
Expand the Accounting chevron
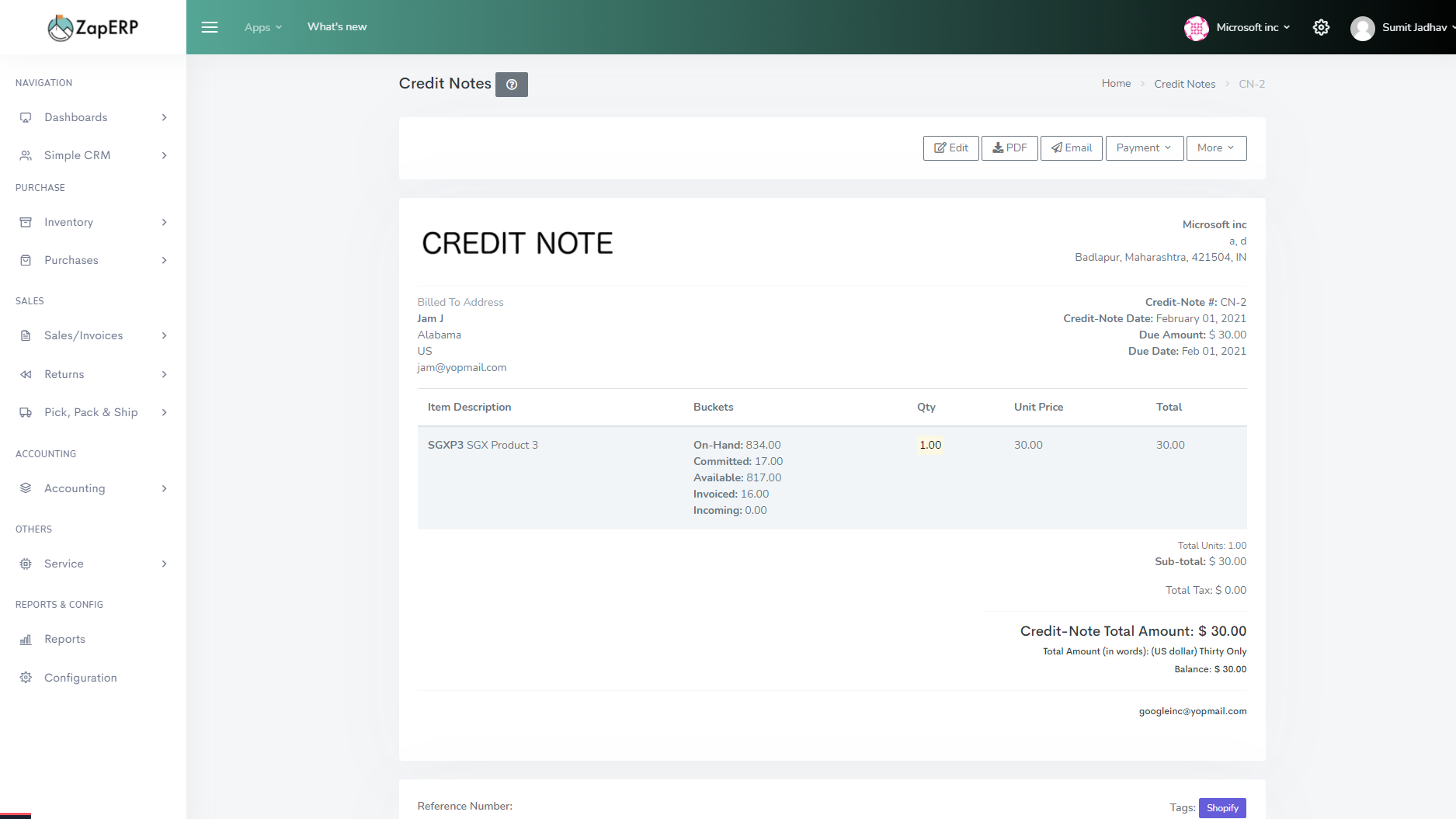(164, 488)
